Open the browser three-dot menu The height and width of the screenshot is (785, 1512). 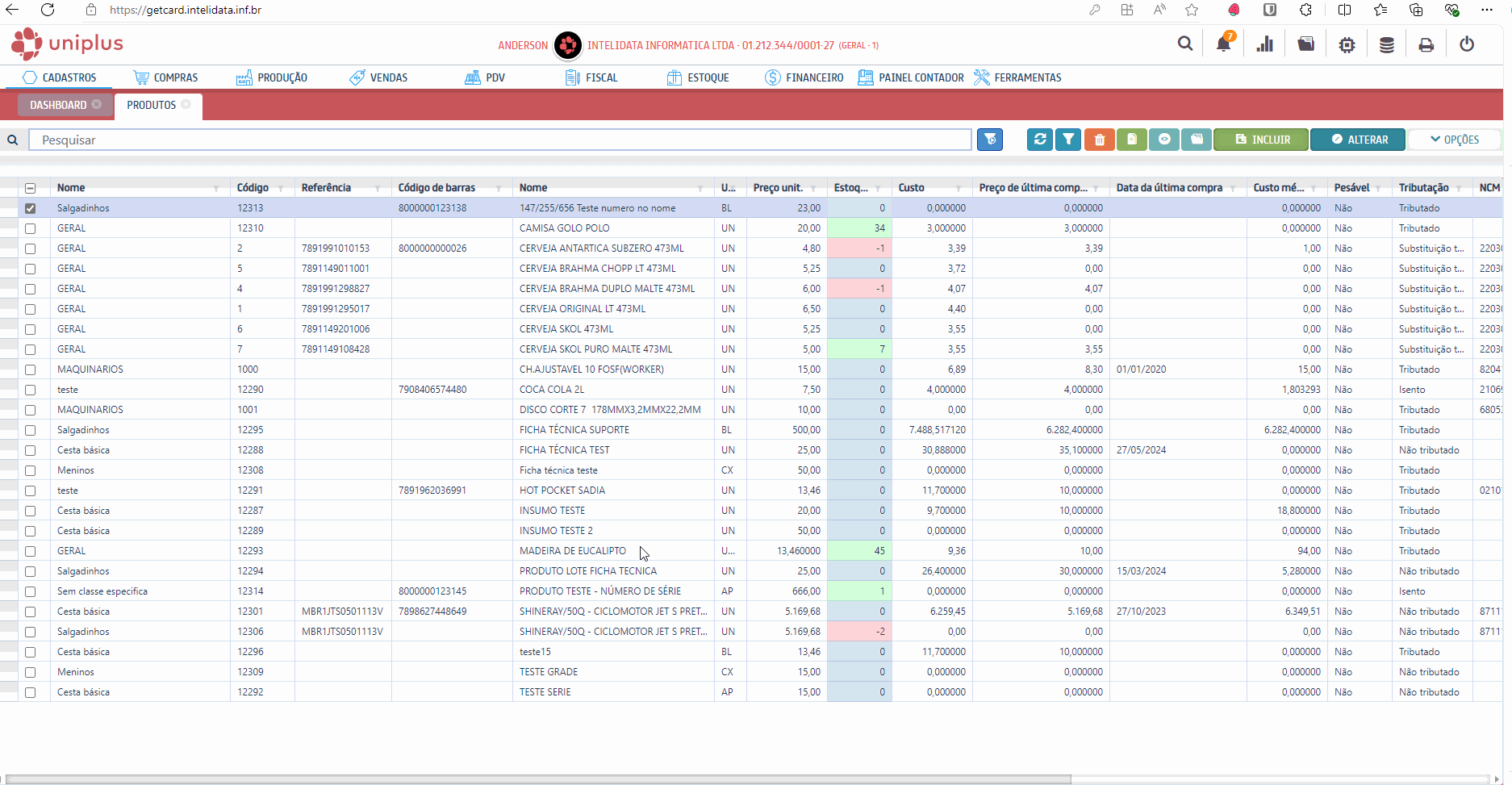pyautogui.click(x=1486, y=10)
